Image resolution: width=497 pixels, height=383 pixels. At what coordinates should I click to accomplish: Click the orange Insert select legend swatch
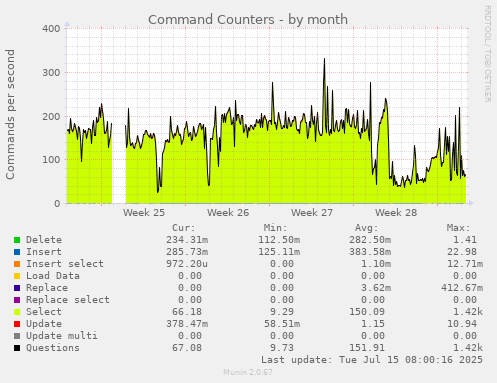(17, 264)
